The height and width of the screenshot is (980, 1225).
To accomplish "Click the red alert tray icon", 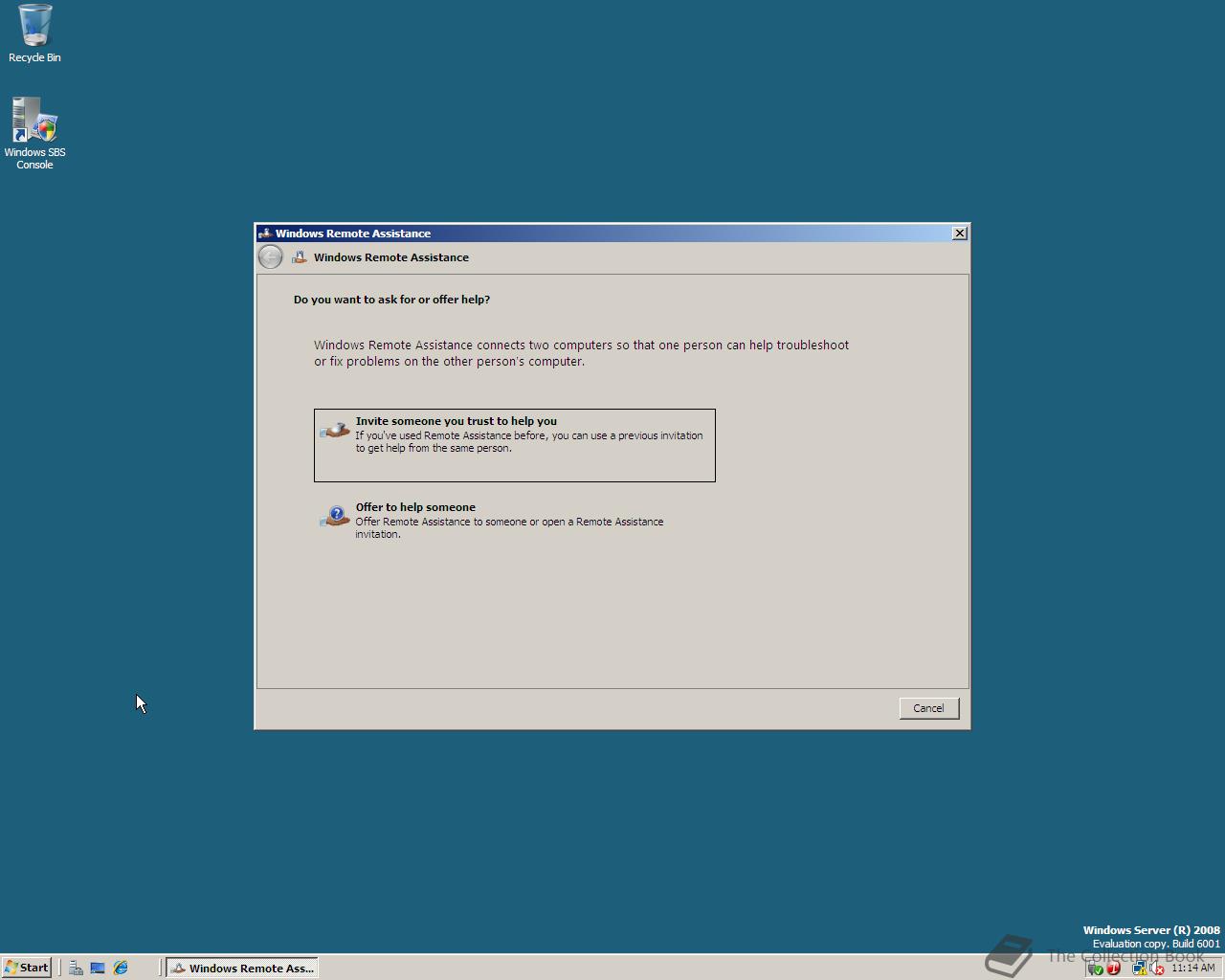I will [x=1114, y=969].
